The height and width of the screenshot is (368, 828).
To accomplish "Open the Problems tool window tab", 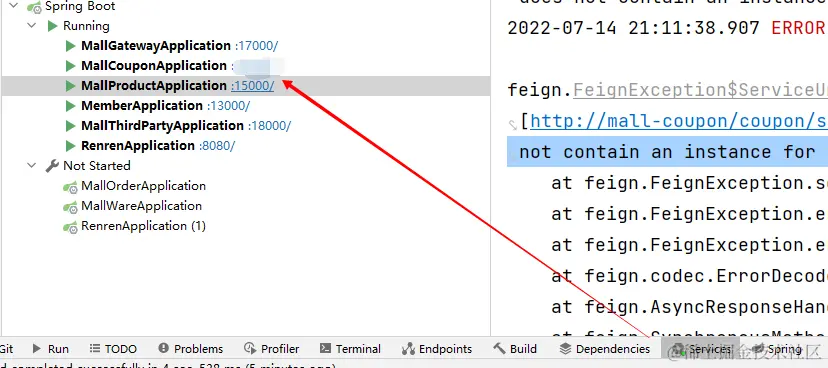I will click(x=191, y=349).
